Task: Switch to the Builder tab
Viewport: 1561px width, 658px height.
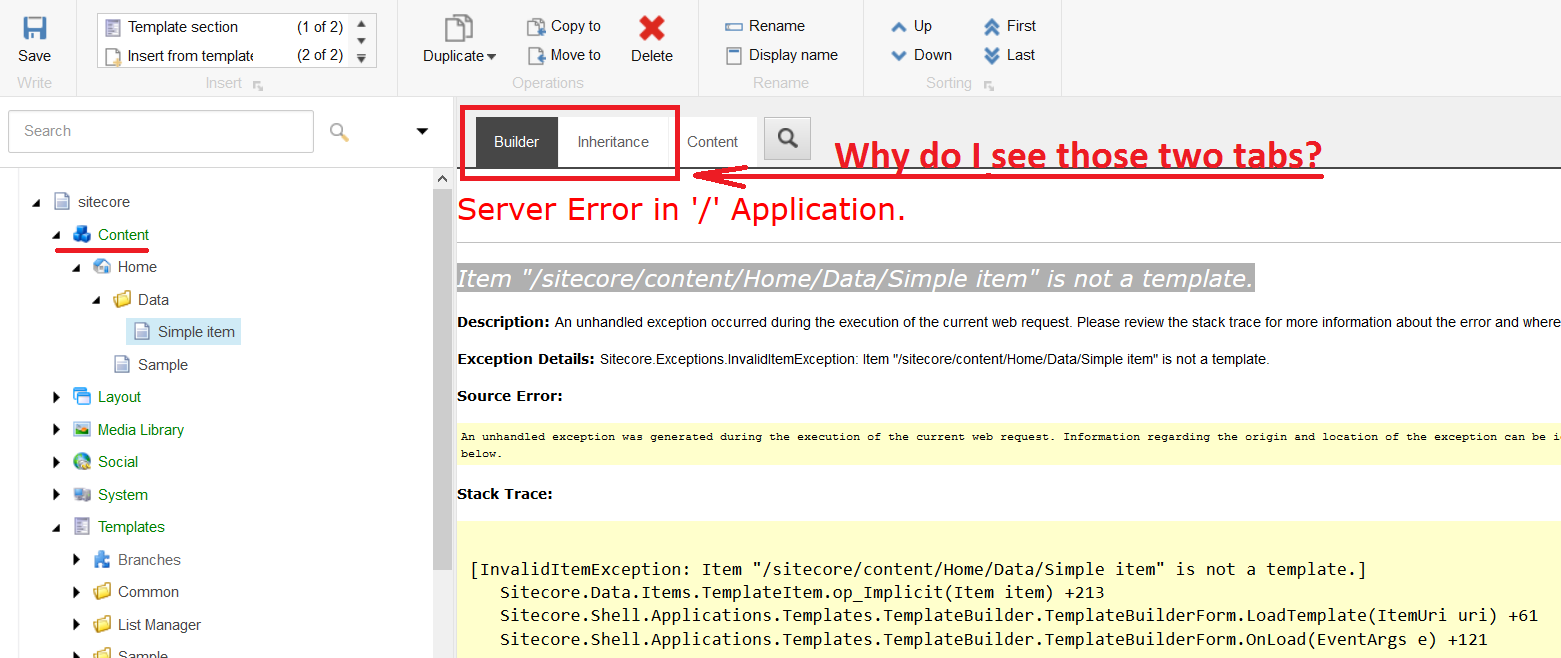Action: [x=516, y=142]
